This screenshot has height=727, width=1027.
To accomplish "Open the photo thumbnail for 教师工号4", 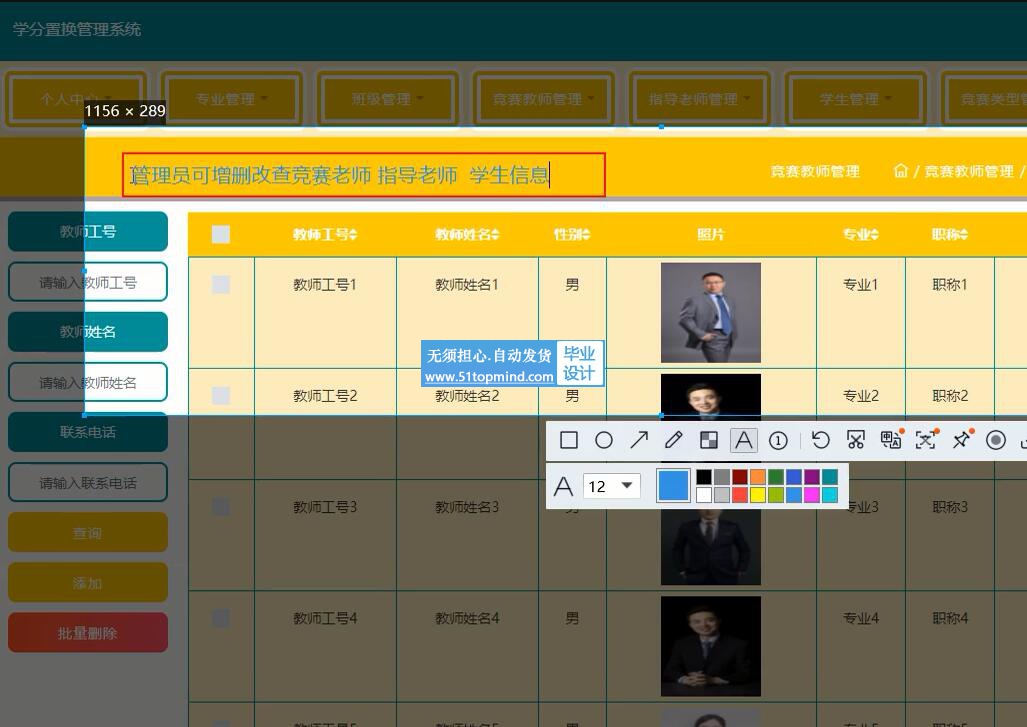I will point(711,646).
